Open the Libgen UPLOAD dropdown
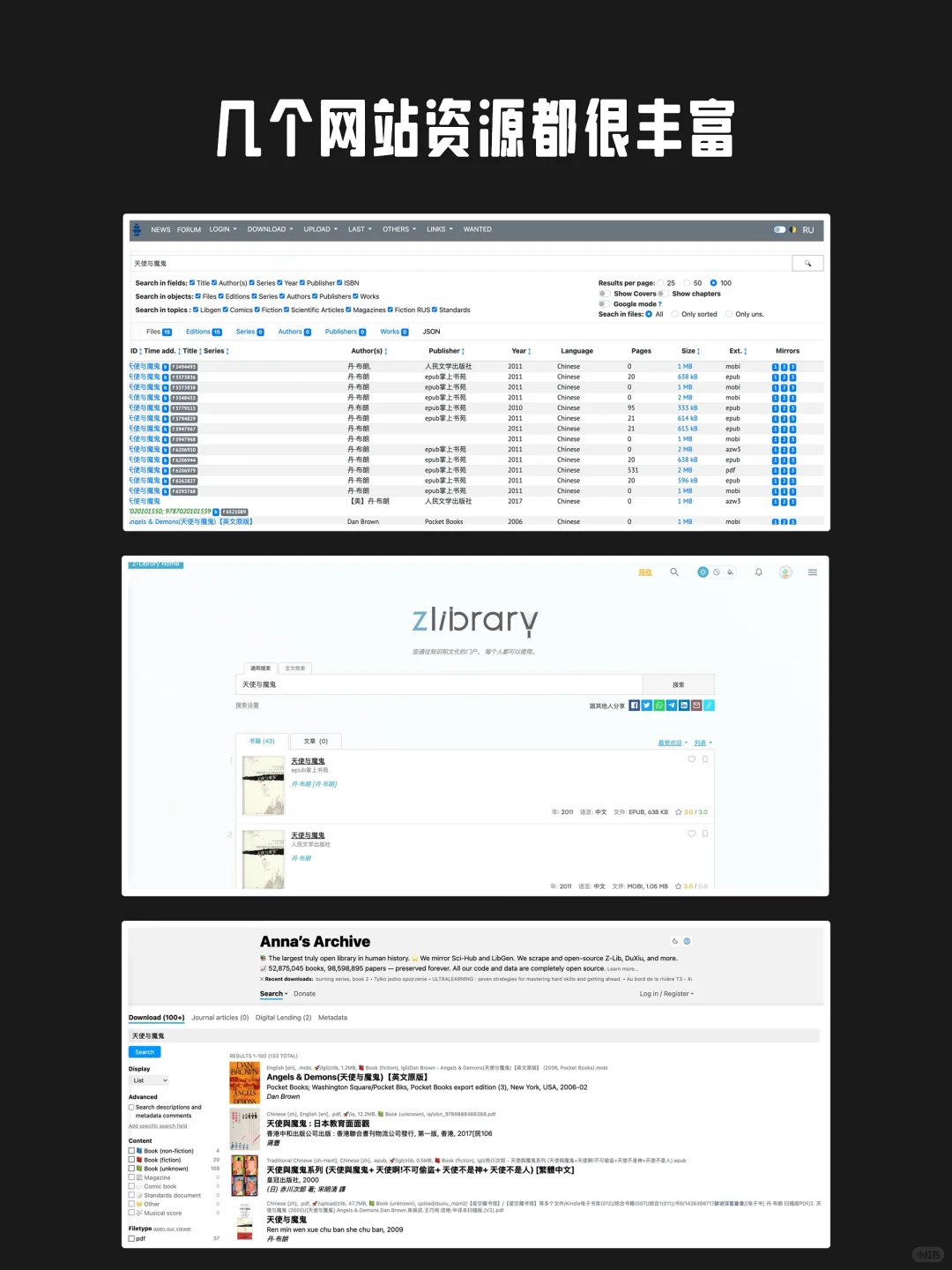Screen dimensions: 952x1270 (x=321, y=229)
